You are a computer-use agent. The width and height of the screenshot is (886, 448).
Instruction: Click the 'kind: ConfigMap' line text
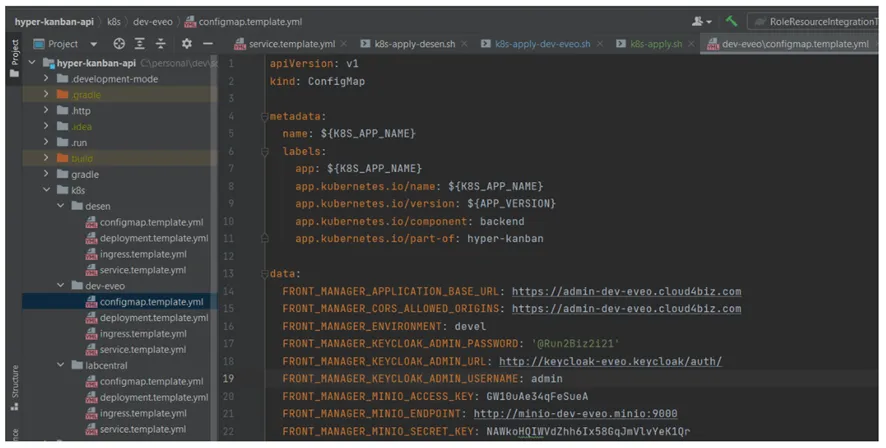click(x=317, y=81)
